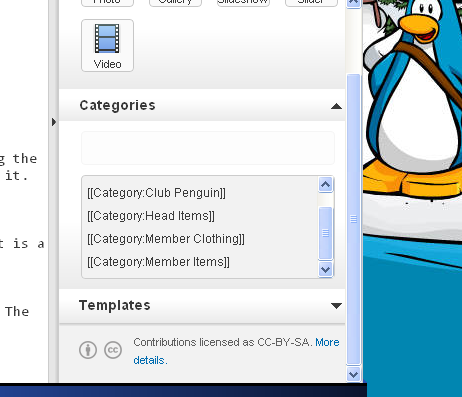Select the Category:Member Items entry

158,262
